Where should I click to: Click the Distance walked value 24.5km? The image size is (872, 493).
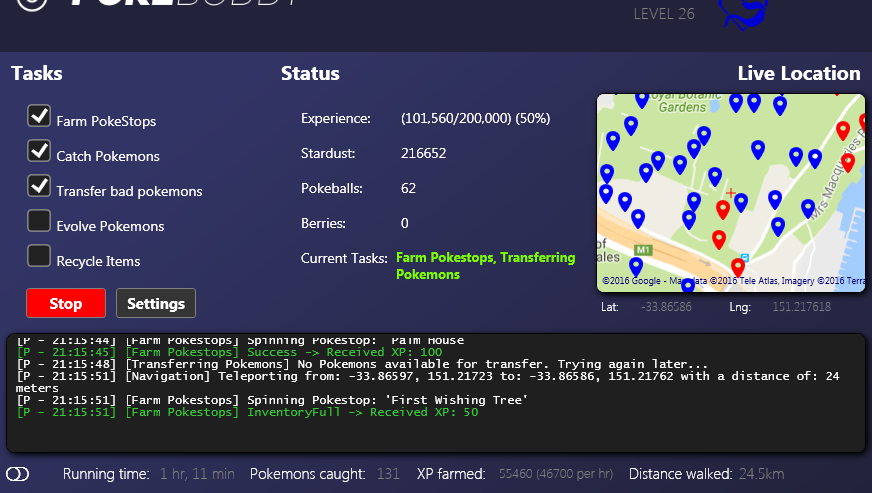pyautogui.click(x=761, y=474)
